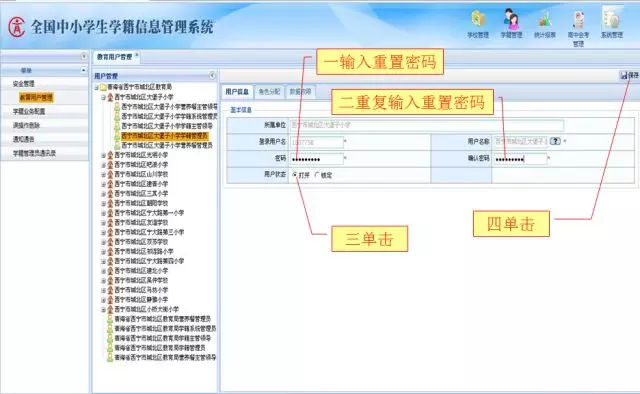The image size is (640, 394).
Task: Click the 密码 password input field
Action: click(x=316, y=159)
